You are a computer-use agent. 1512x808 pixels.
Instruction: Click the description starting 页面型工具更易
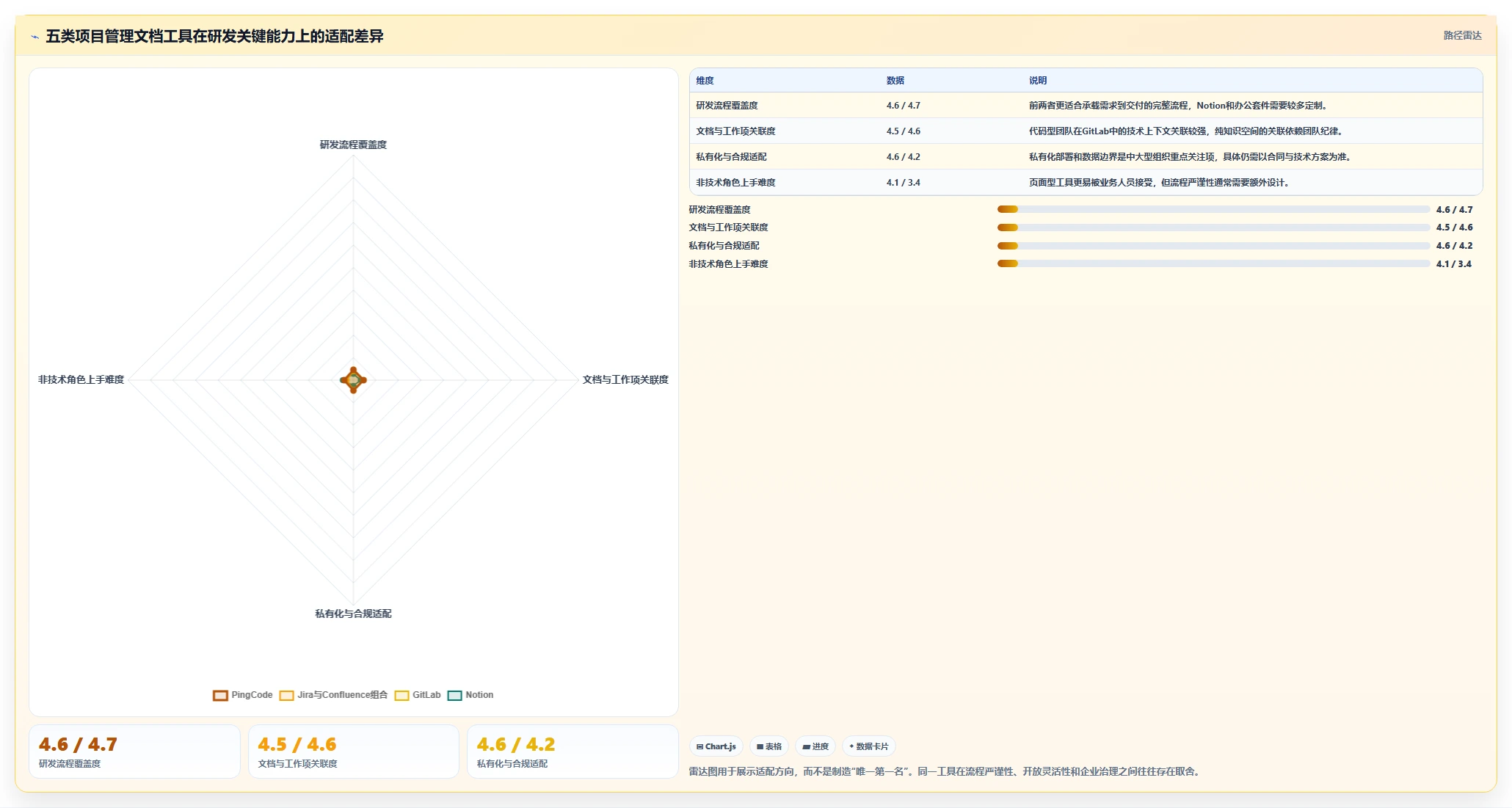1160,183
